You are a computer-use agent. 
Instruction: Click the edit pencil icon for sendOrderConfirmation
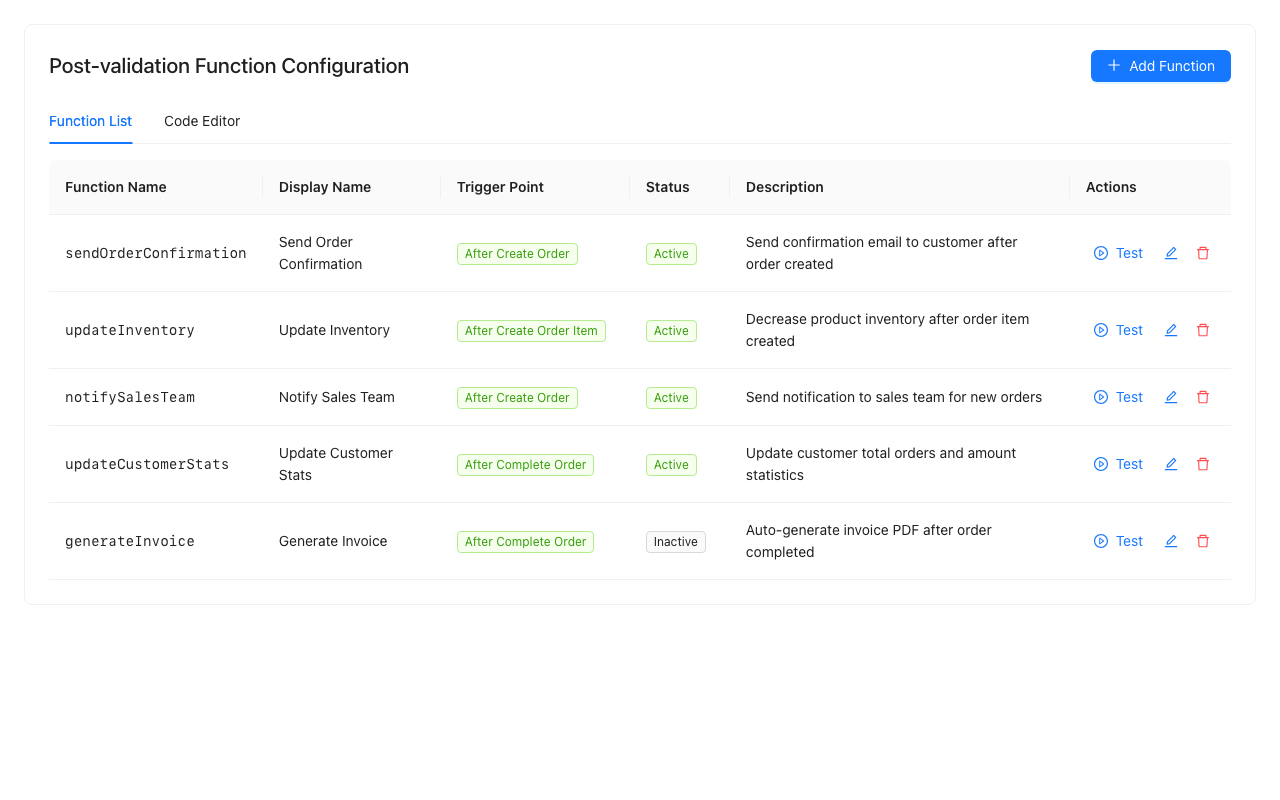1171,253
